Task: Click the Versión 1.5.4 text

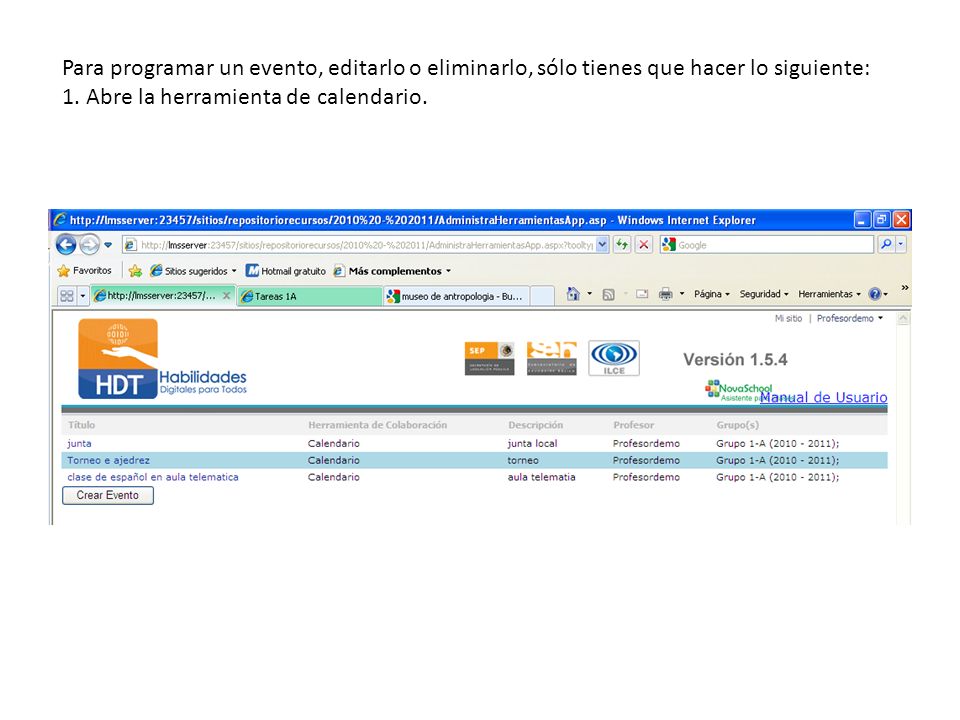Action: pos(735,359)
